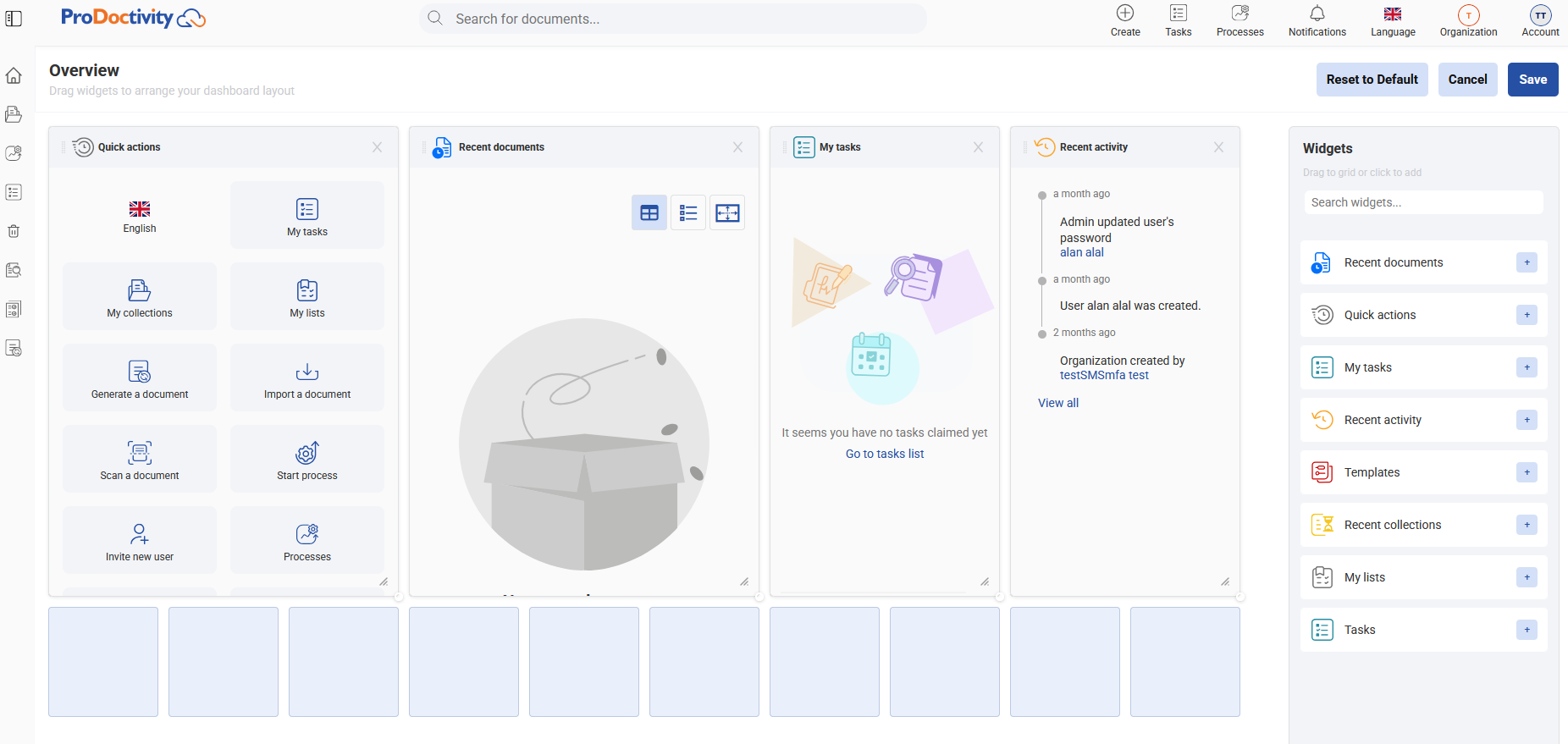This screenshot has width=1568, height=744.
Task: Open Tasks from the top bar
Action: click(1178, 21)
